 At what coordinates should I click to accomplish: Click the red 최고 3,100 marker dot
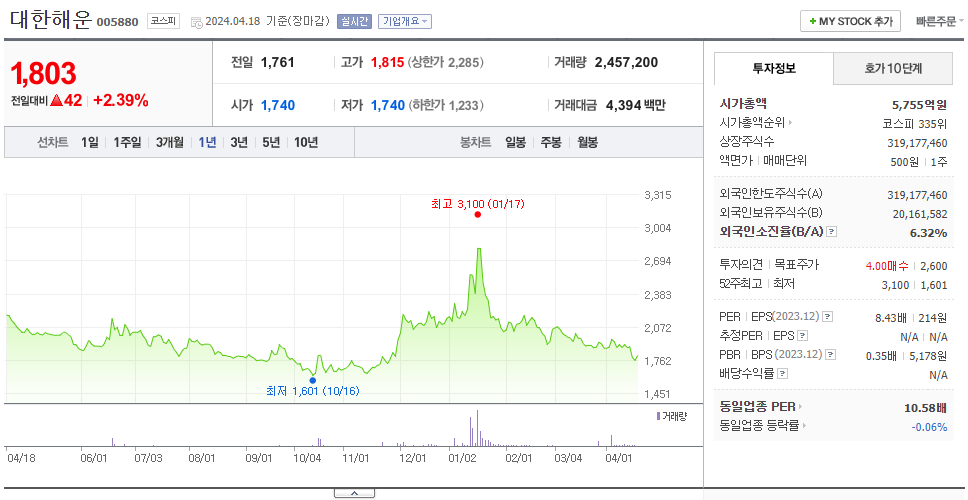tap(478, 214)
